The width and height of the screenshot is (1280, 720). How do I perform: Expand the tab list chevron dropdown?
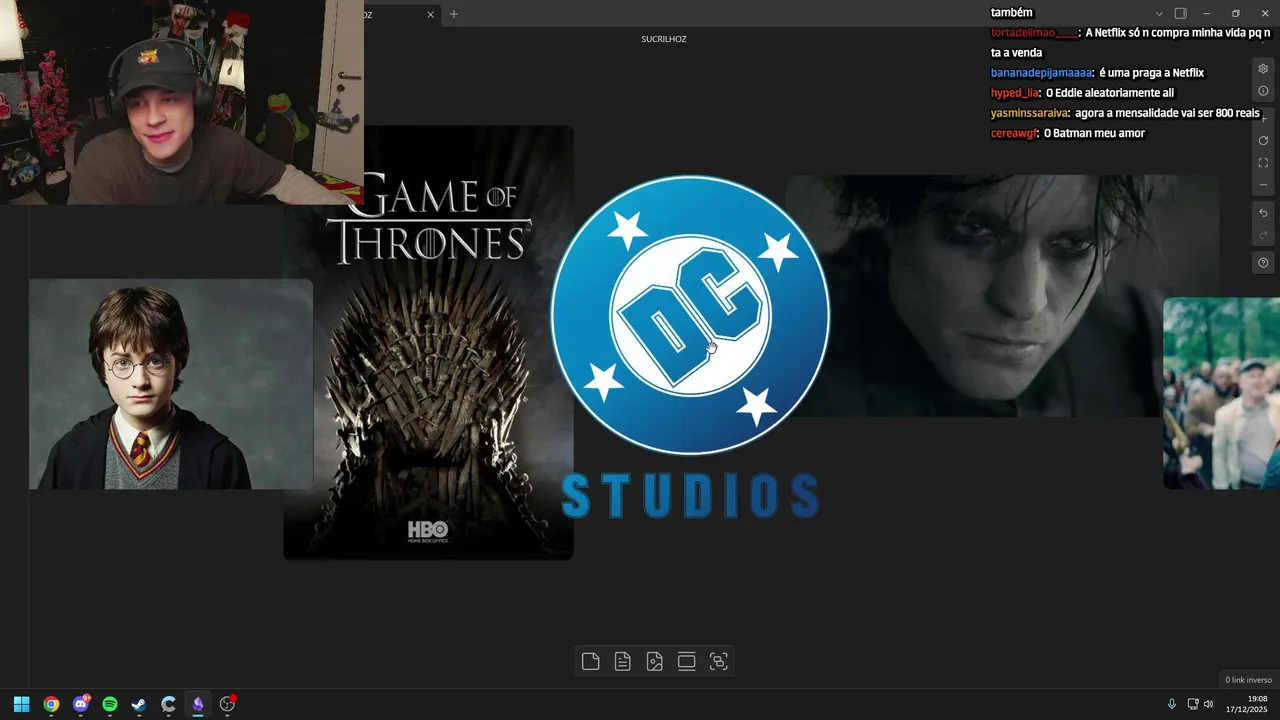(1159, 13)
